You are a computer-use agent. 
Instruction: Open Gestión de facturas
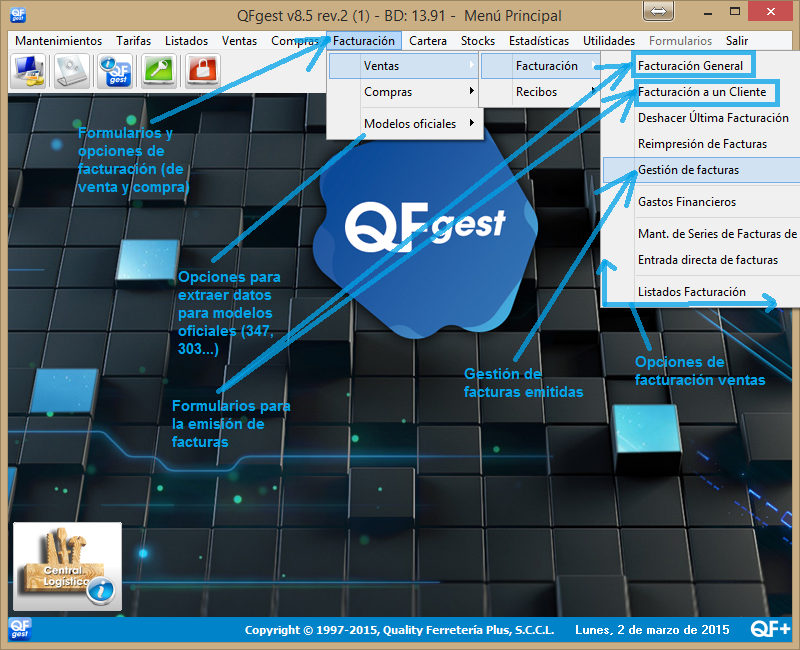pos(702,170)
